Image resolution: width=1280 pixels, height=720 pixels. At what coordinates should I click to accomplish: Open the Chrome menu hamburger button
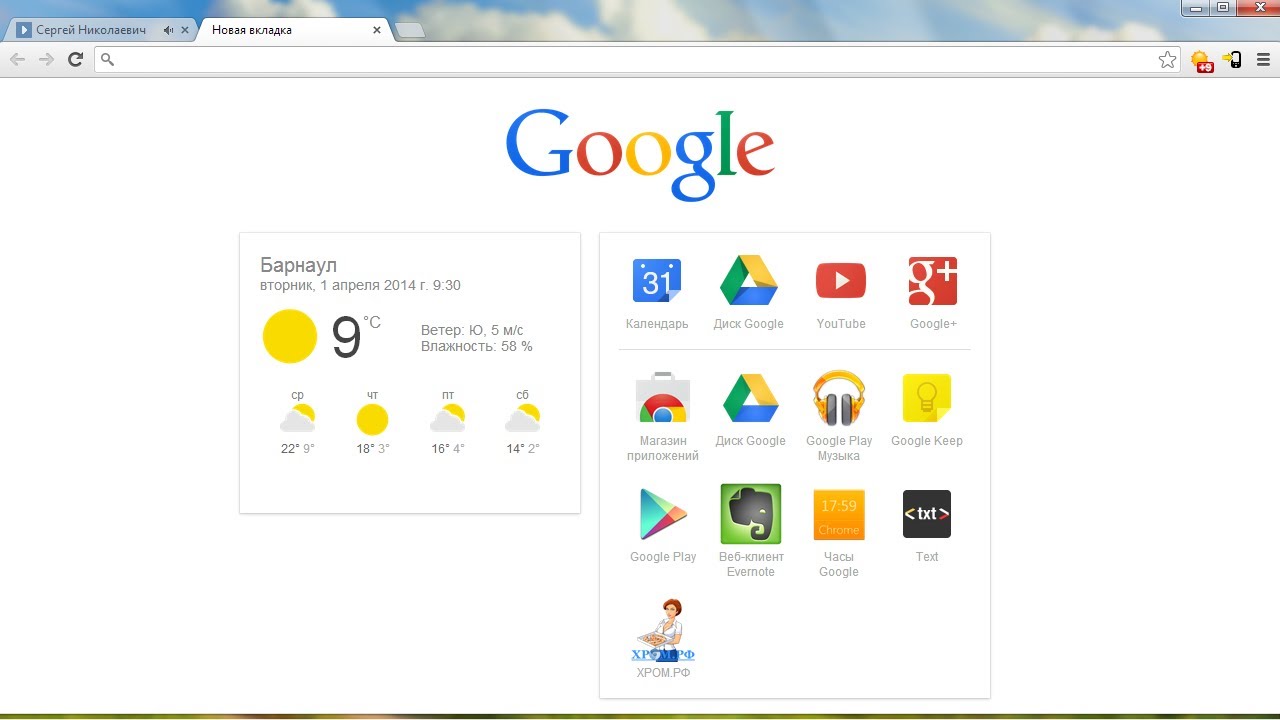coord(1263,60)
